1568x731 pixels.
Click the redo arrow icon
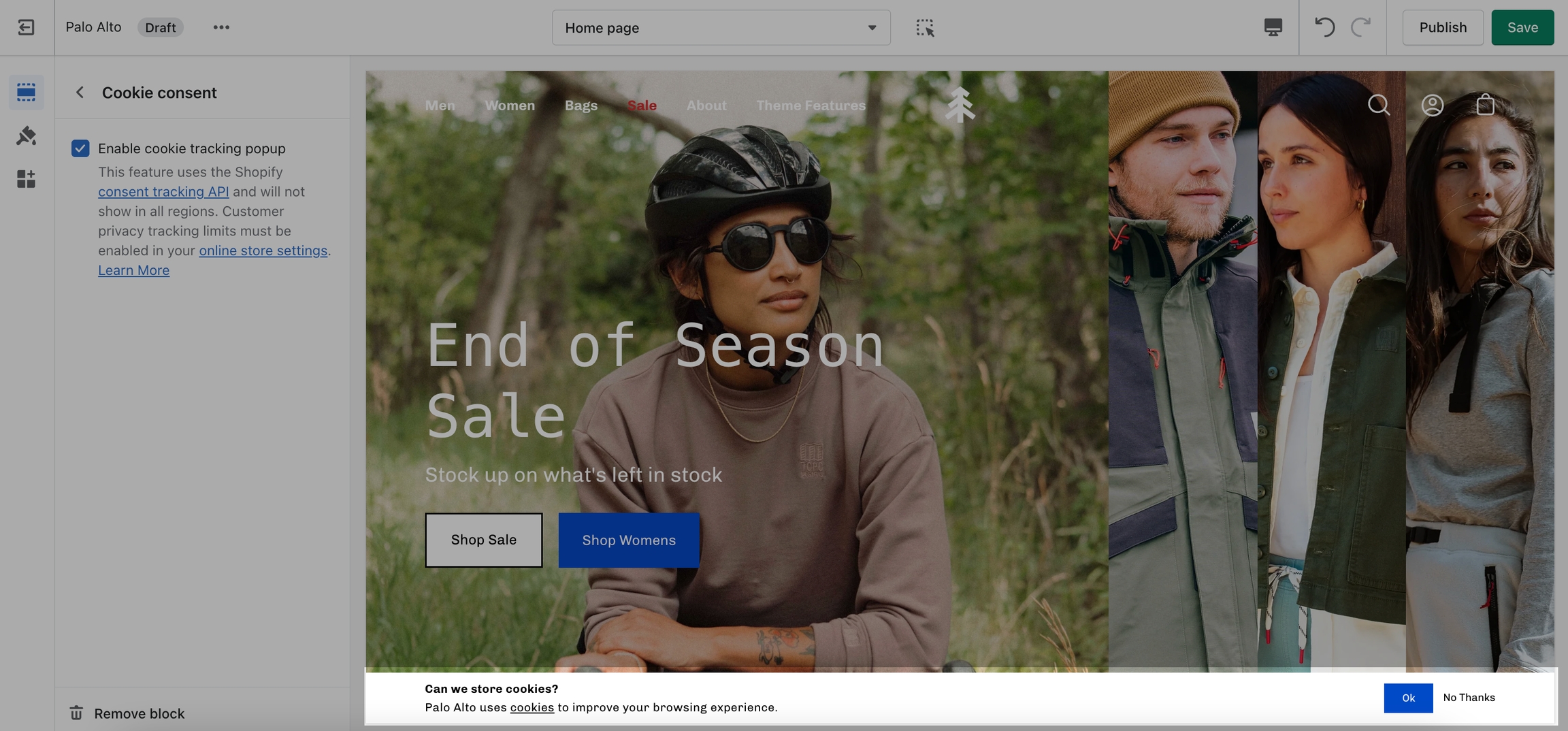click(x=1360, y=27)
